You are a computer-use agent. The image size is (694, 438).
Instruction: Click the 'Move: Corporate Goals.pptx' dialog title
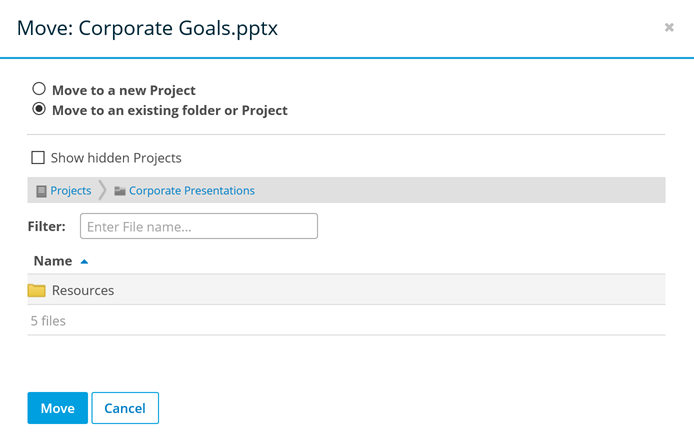pyautogui.click(x=148, y=28)
